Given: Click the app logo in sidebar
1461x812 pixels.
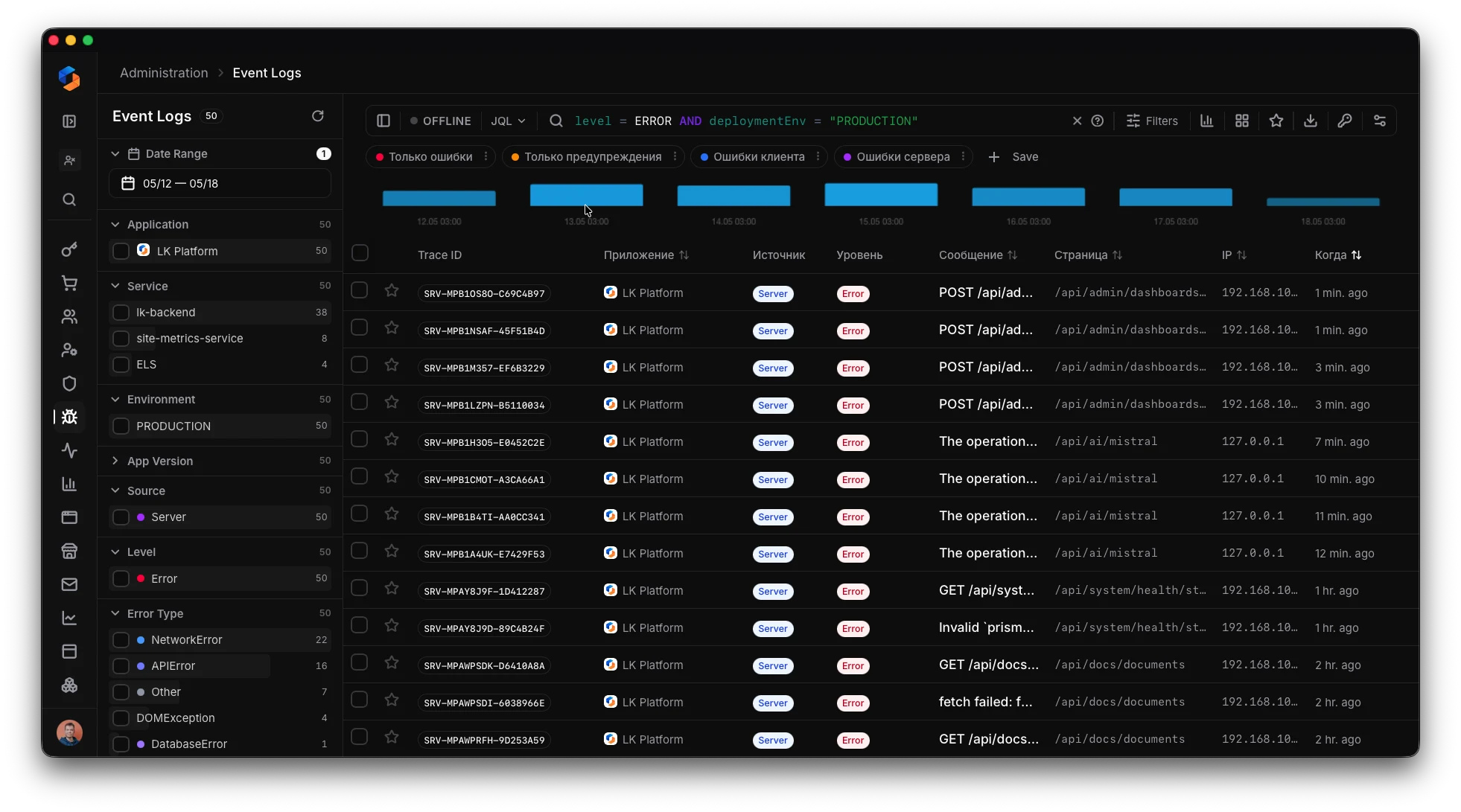Looking at the screenshot, I should [x=69, y=78].
